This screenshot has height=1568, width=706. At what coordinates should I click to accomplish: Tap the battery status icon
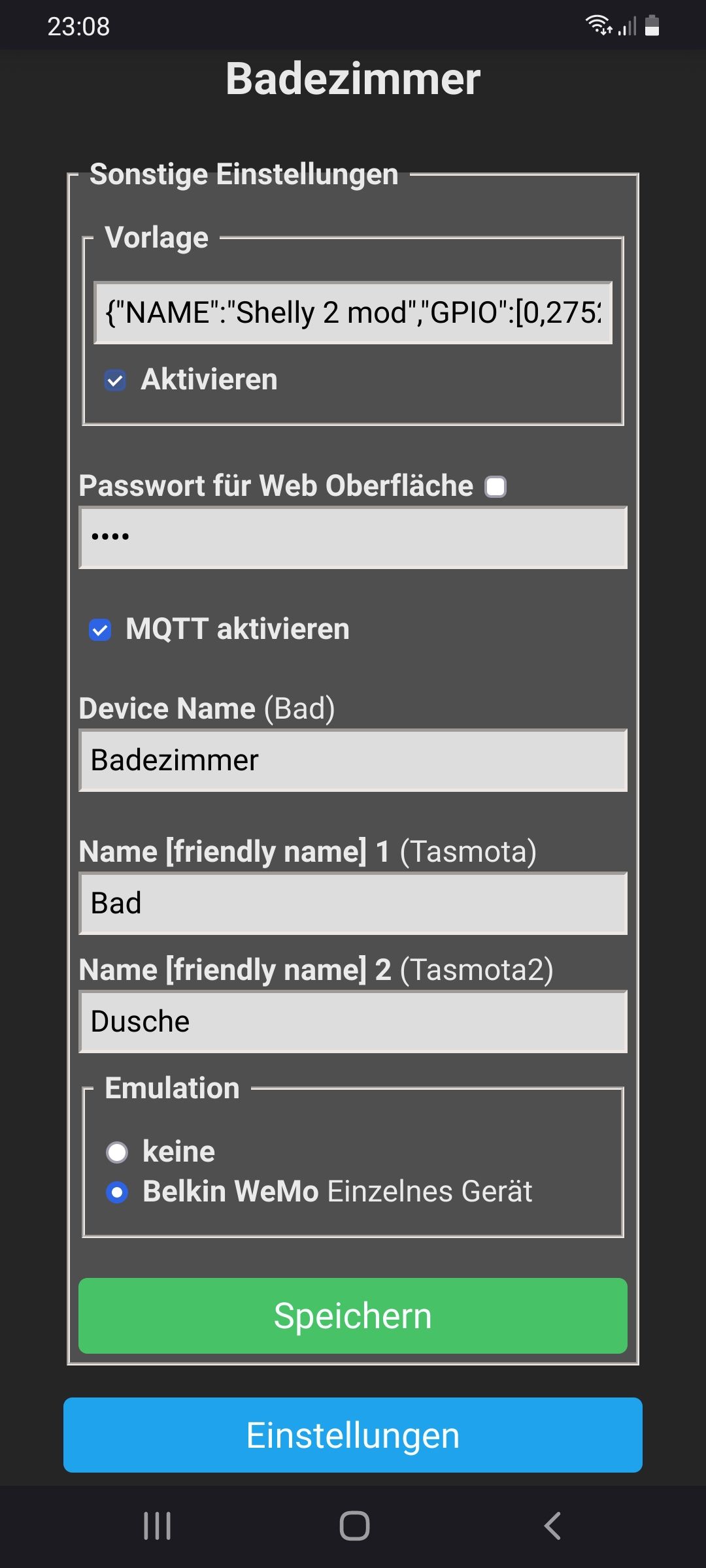[x=652, y=25]
